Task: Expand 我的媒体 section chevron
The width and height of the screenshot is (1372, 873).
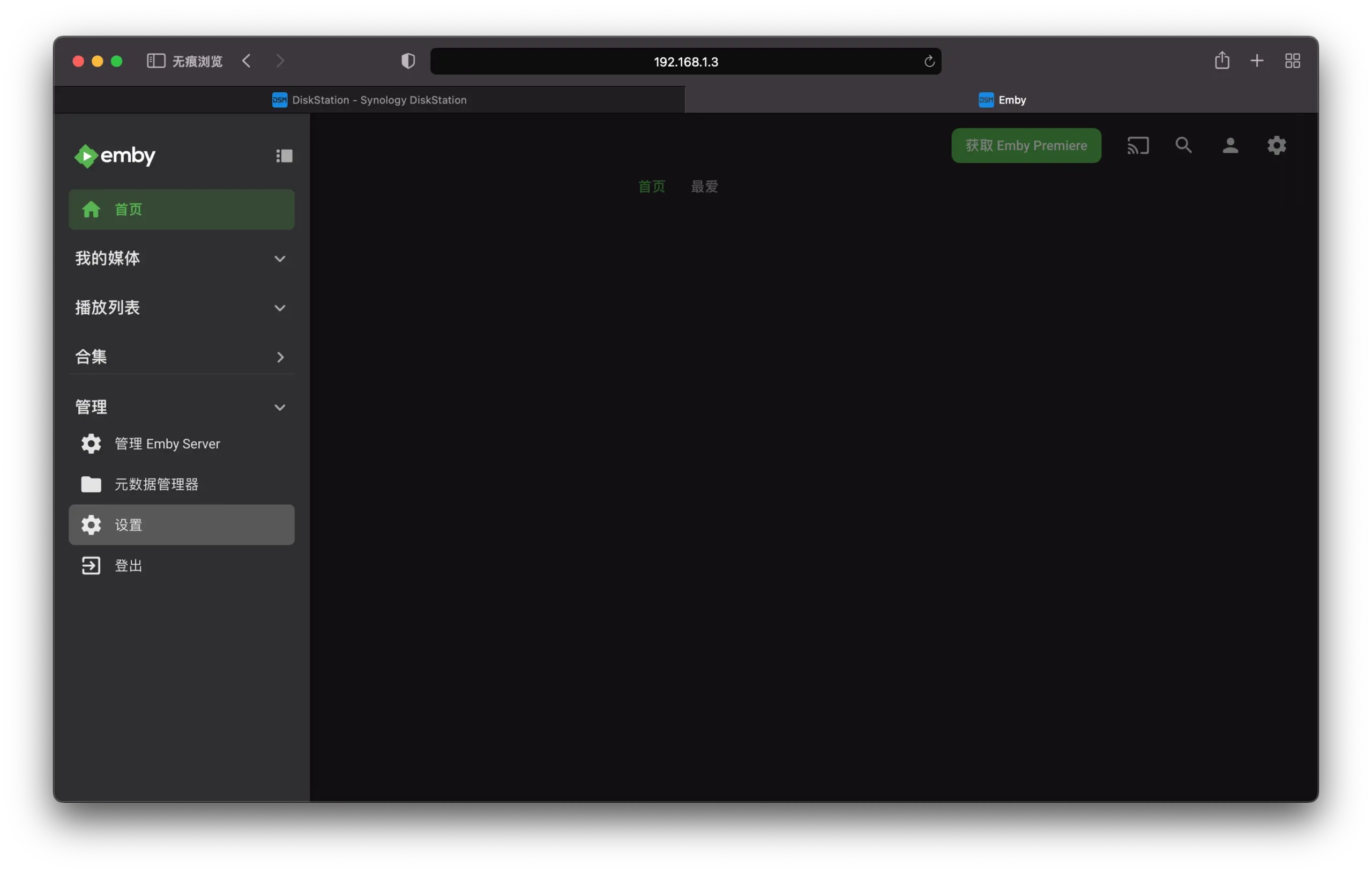Action: coord(280,259)
